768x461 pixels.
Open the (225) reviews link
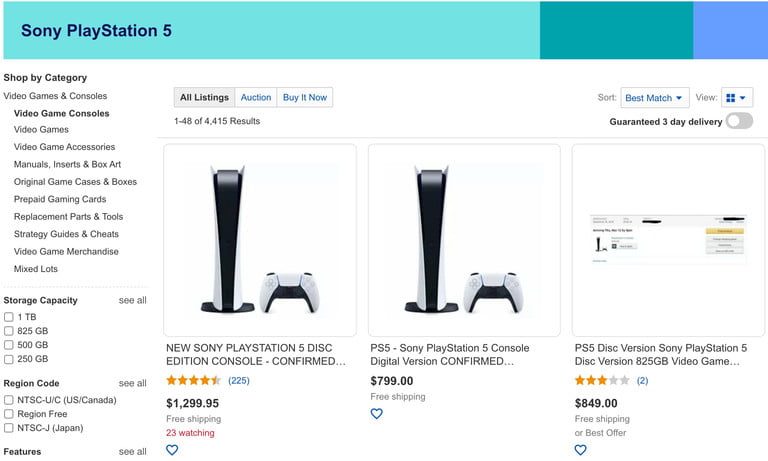(239, 381)
